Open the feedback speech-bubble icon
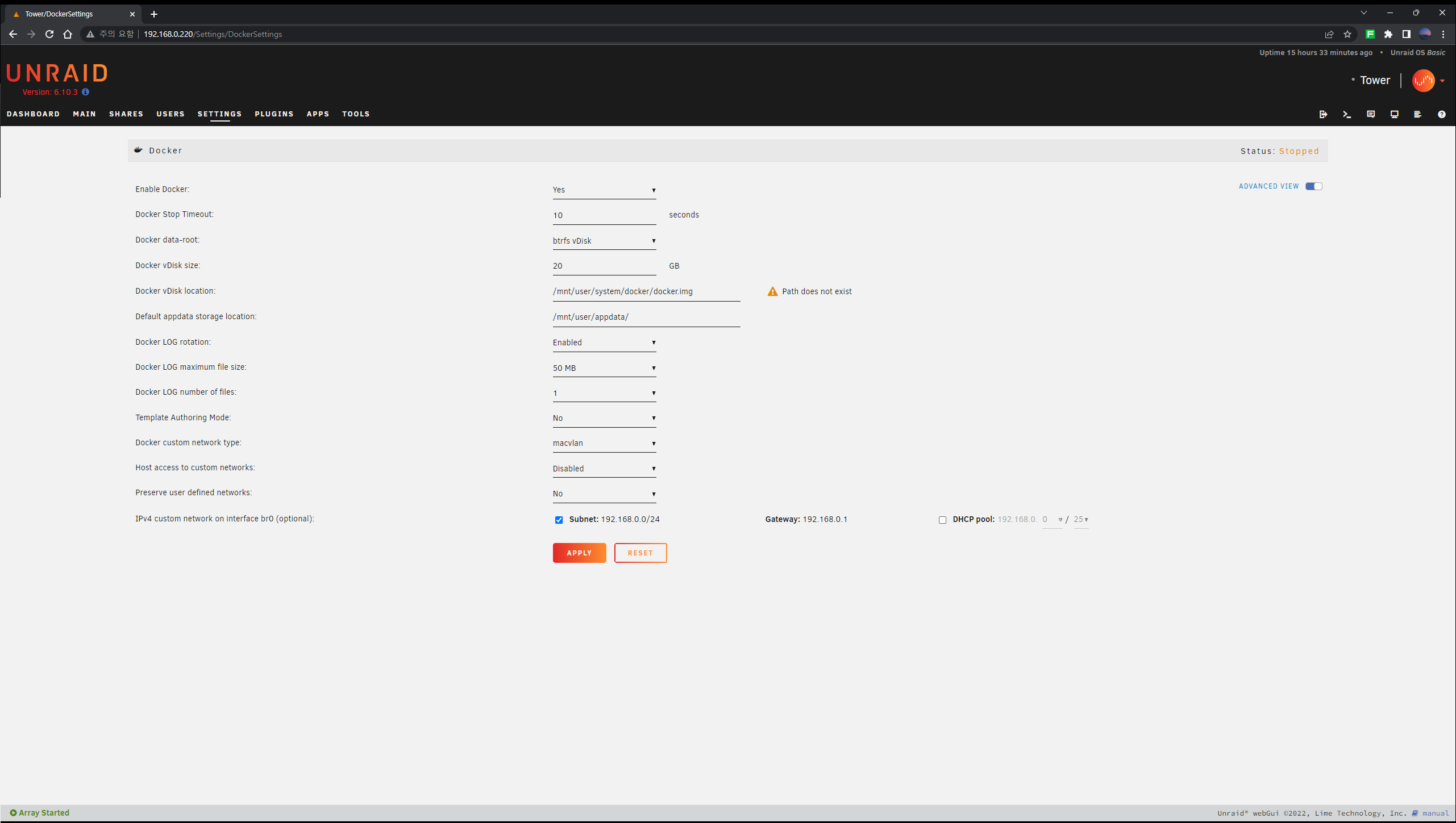This screenshot has height=823, width=1456. click(1371, 114)
